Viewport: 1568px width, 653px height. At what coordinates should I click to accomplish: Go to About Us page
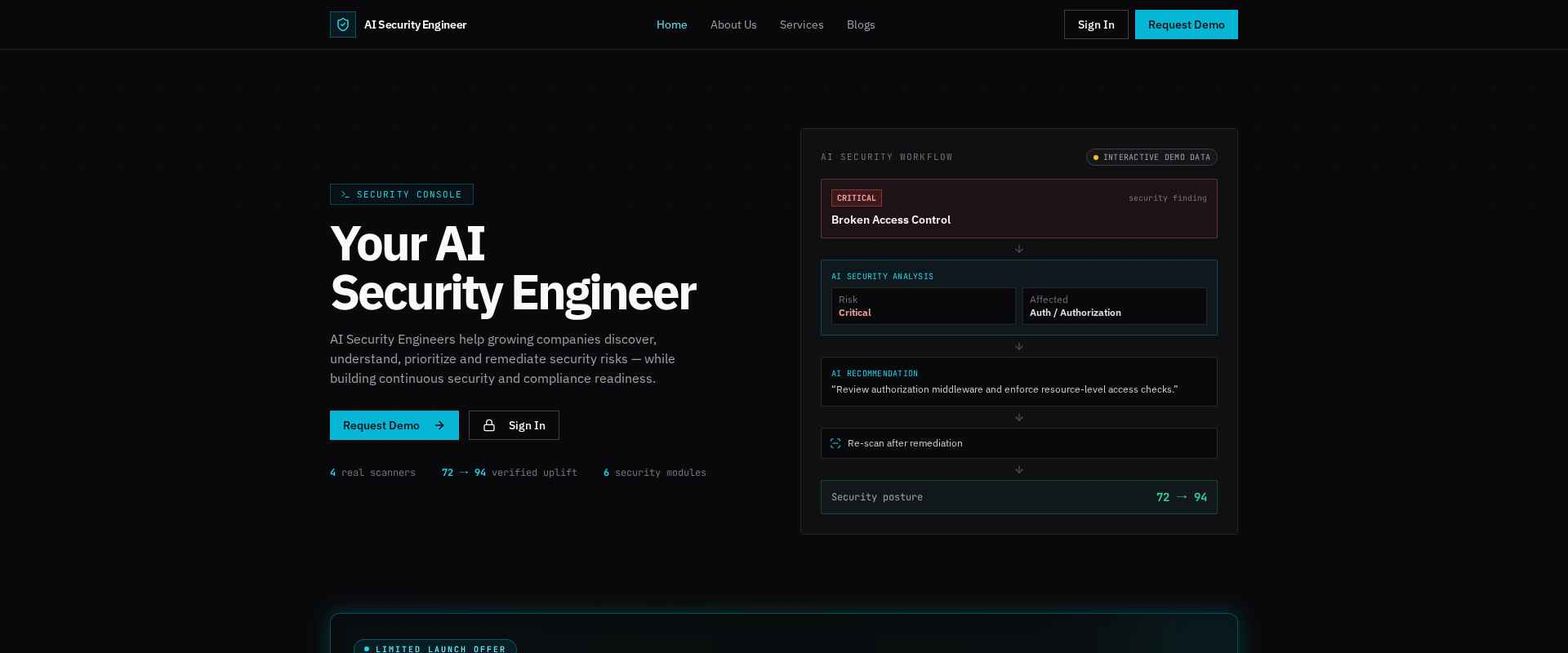(x=733, y=25)
